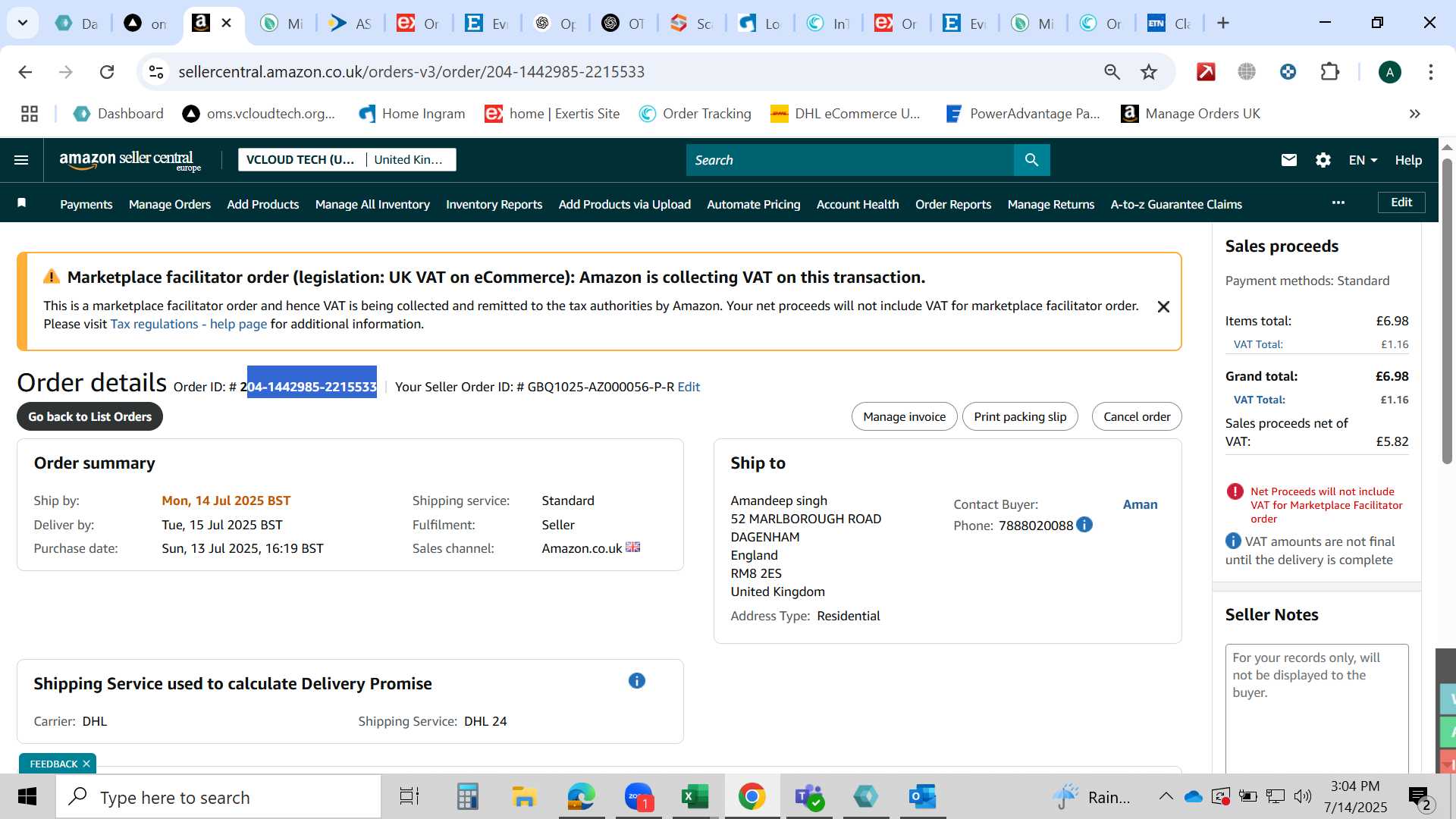The height and width of the screenshot is (819, 1456).
Task: Show more bookmarks with double chevron
Action: coord(1414,114)
